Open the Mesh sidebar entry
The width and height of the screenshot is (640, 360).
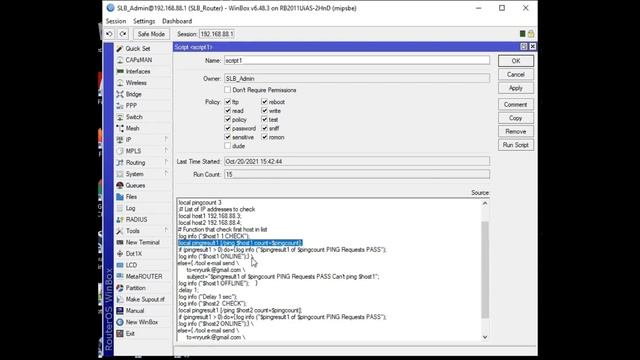coord(132,129)
